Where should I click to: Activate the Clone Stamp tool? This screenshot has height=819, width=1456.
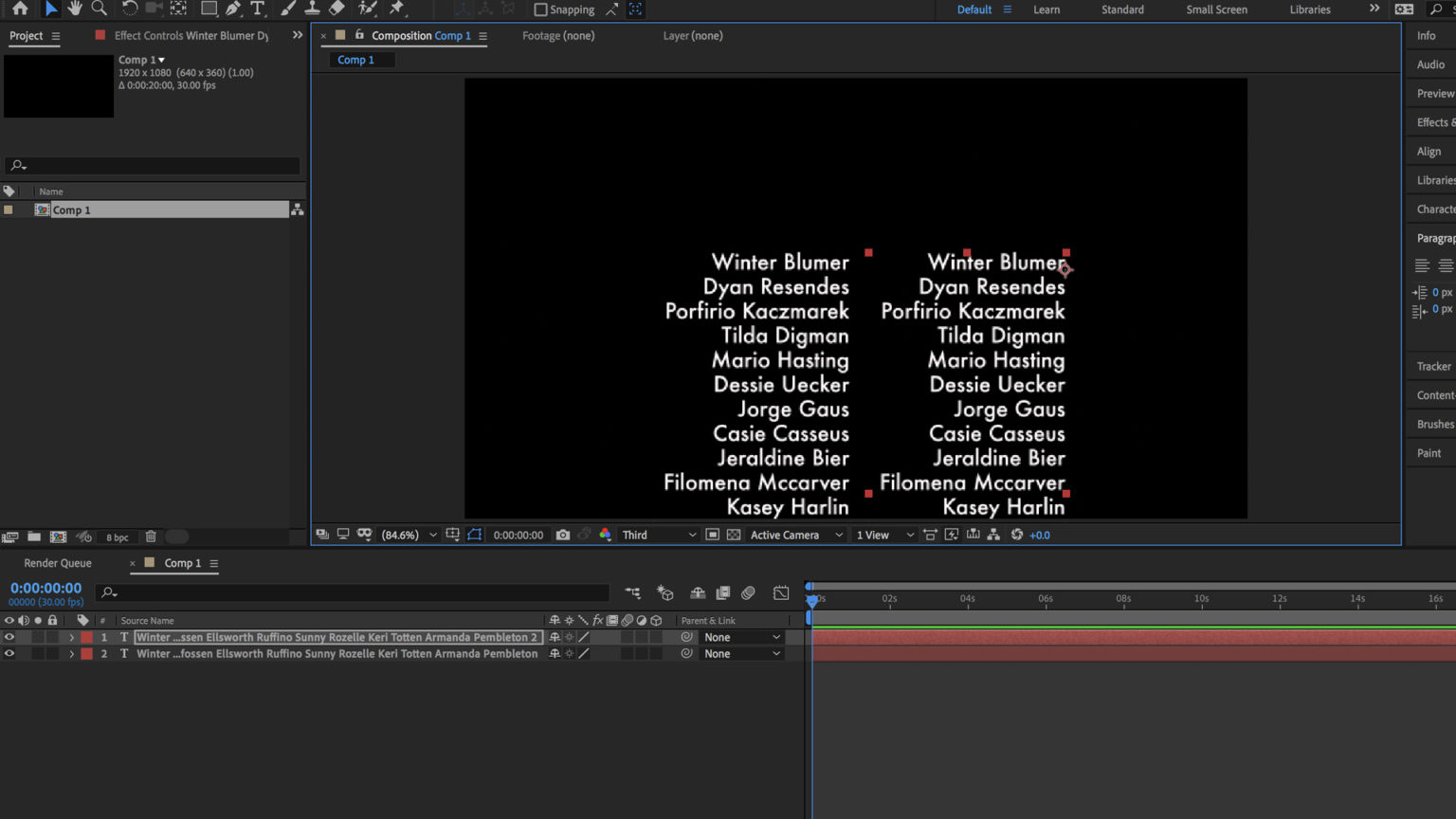313,9
